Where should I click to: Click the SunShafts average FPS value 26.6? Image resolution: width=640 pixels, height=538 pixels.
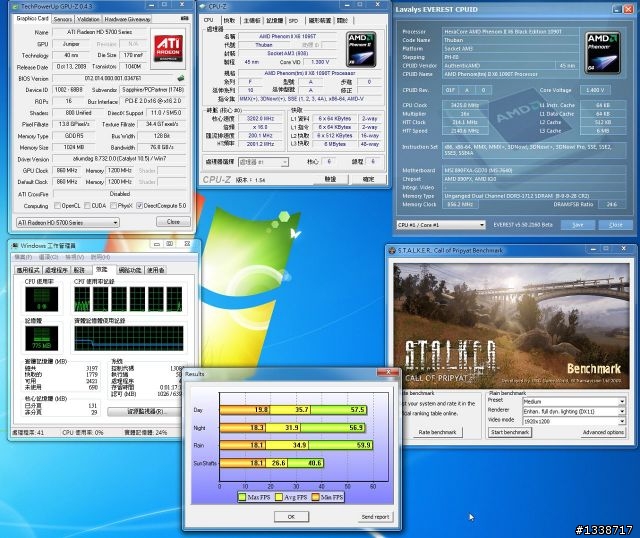click(x=278, y=463)
